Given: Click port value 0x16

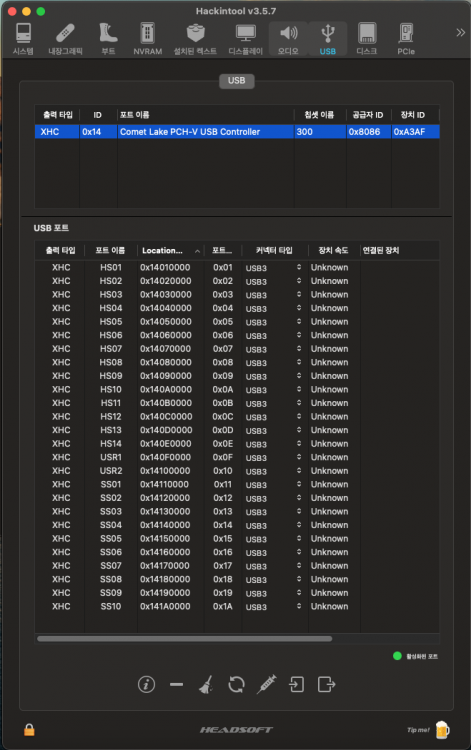Looking at the screenshot, I should click(x=223, y=552).
